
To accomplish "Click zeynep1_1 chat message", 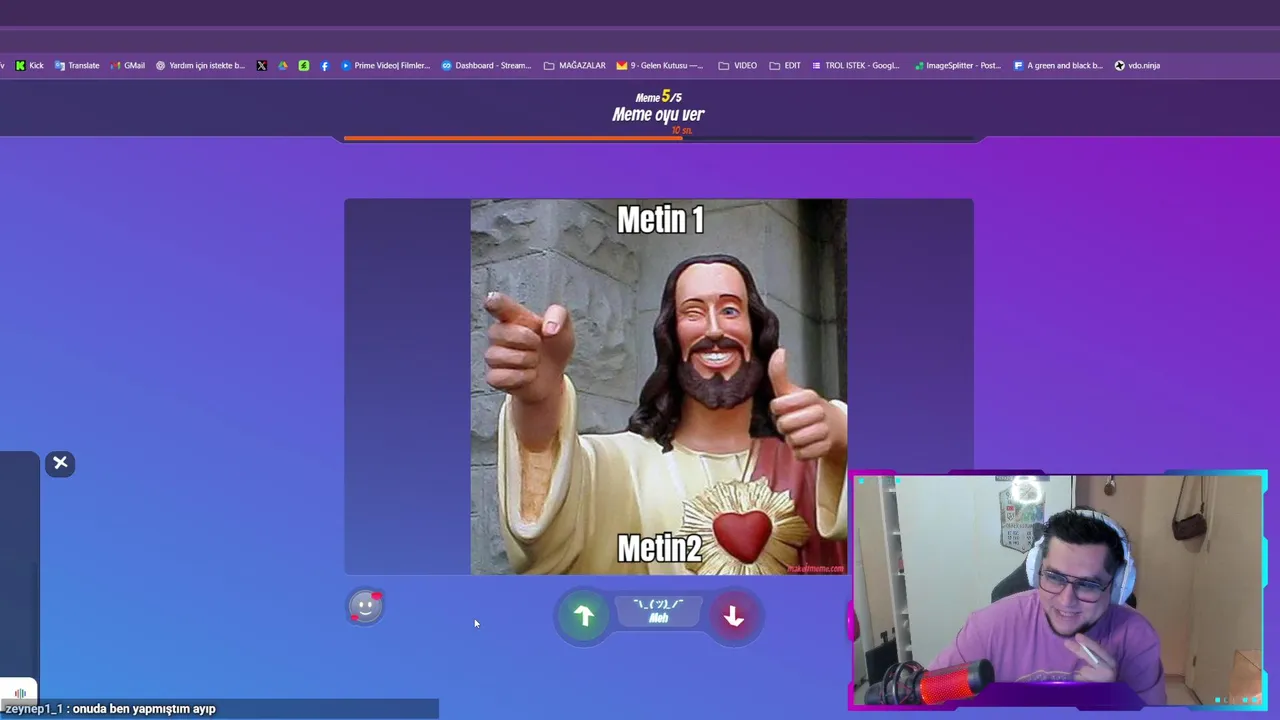I will (x=110, y=709).
